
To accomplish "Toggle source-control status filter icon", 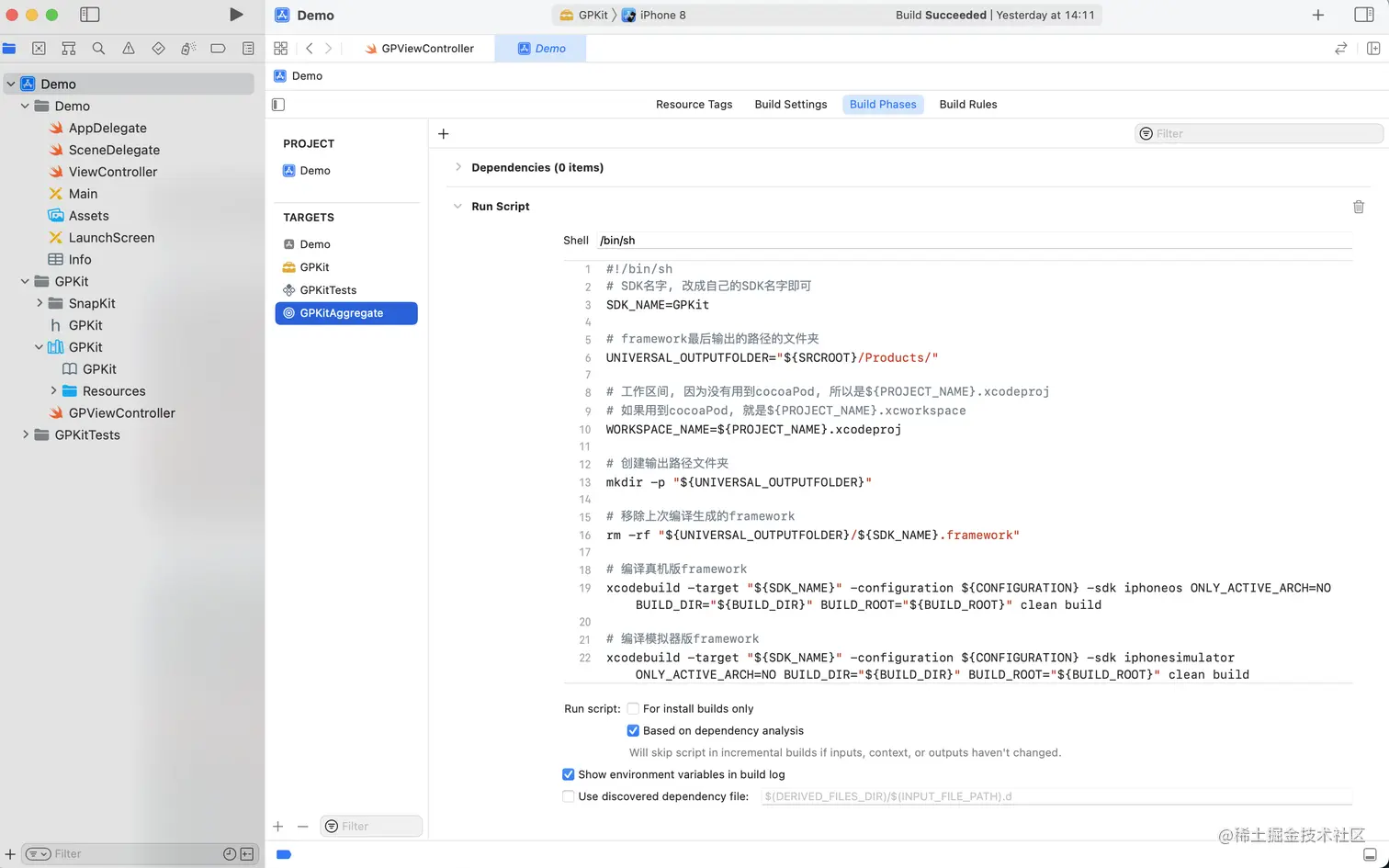I will pyautogui.click(x=247, y=854).
